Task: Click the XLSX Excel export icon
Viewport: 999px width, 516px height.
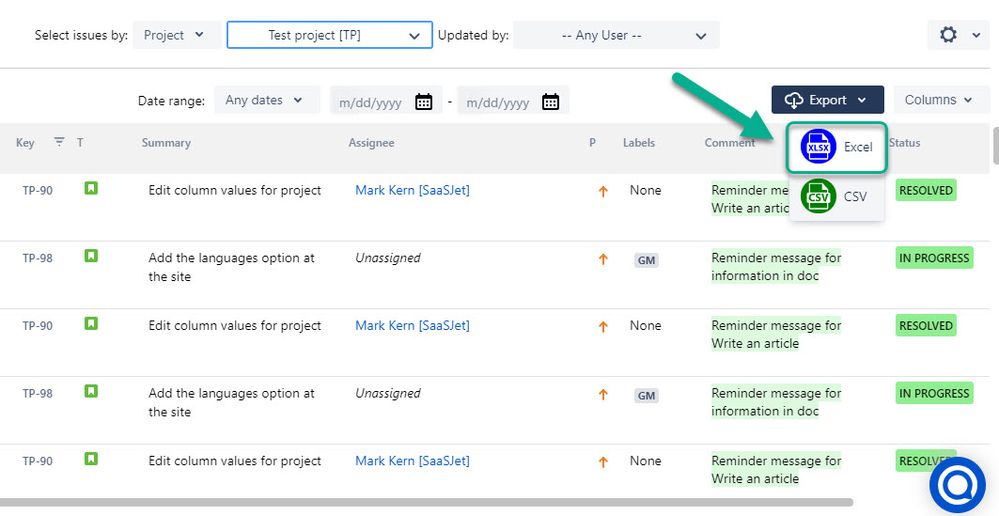Action: [820, 147]
